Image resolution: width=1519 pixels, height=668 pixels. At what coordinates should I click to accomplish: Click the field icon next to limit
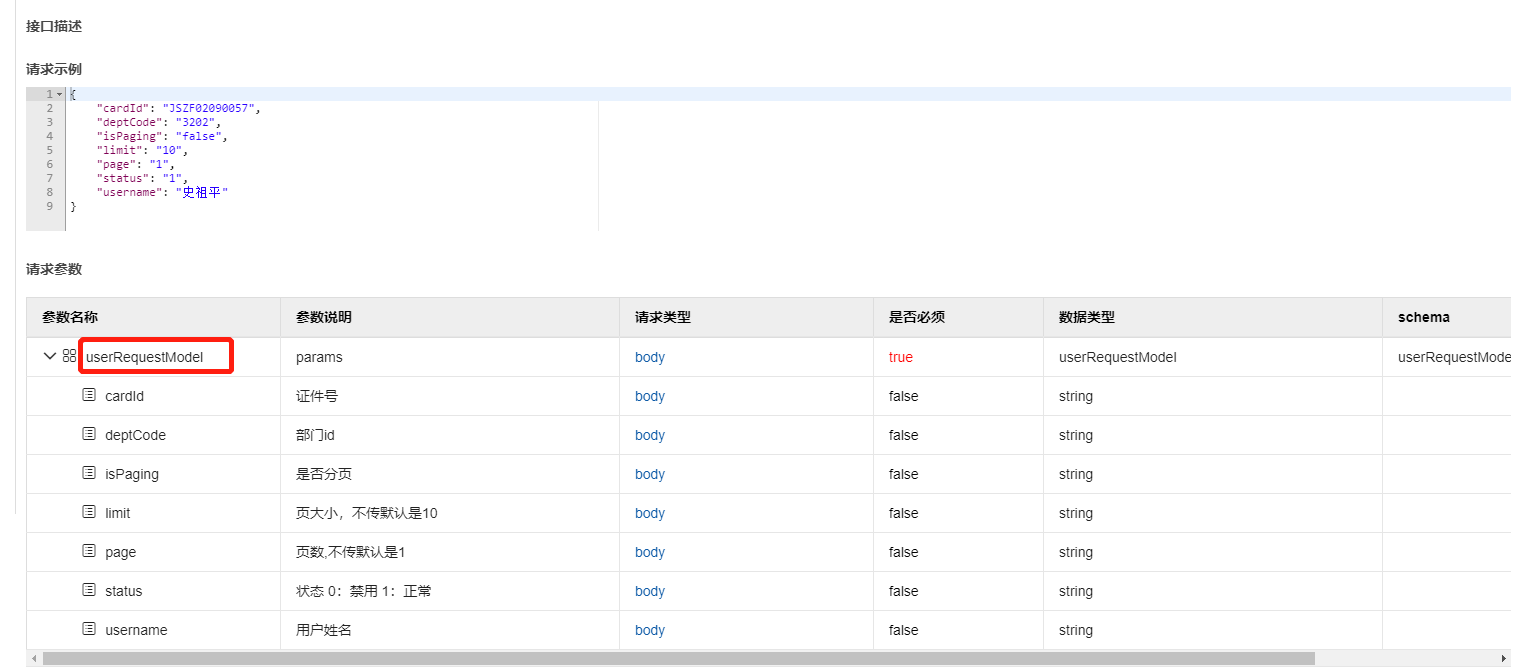coord(90,512)
